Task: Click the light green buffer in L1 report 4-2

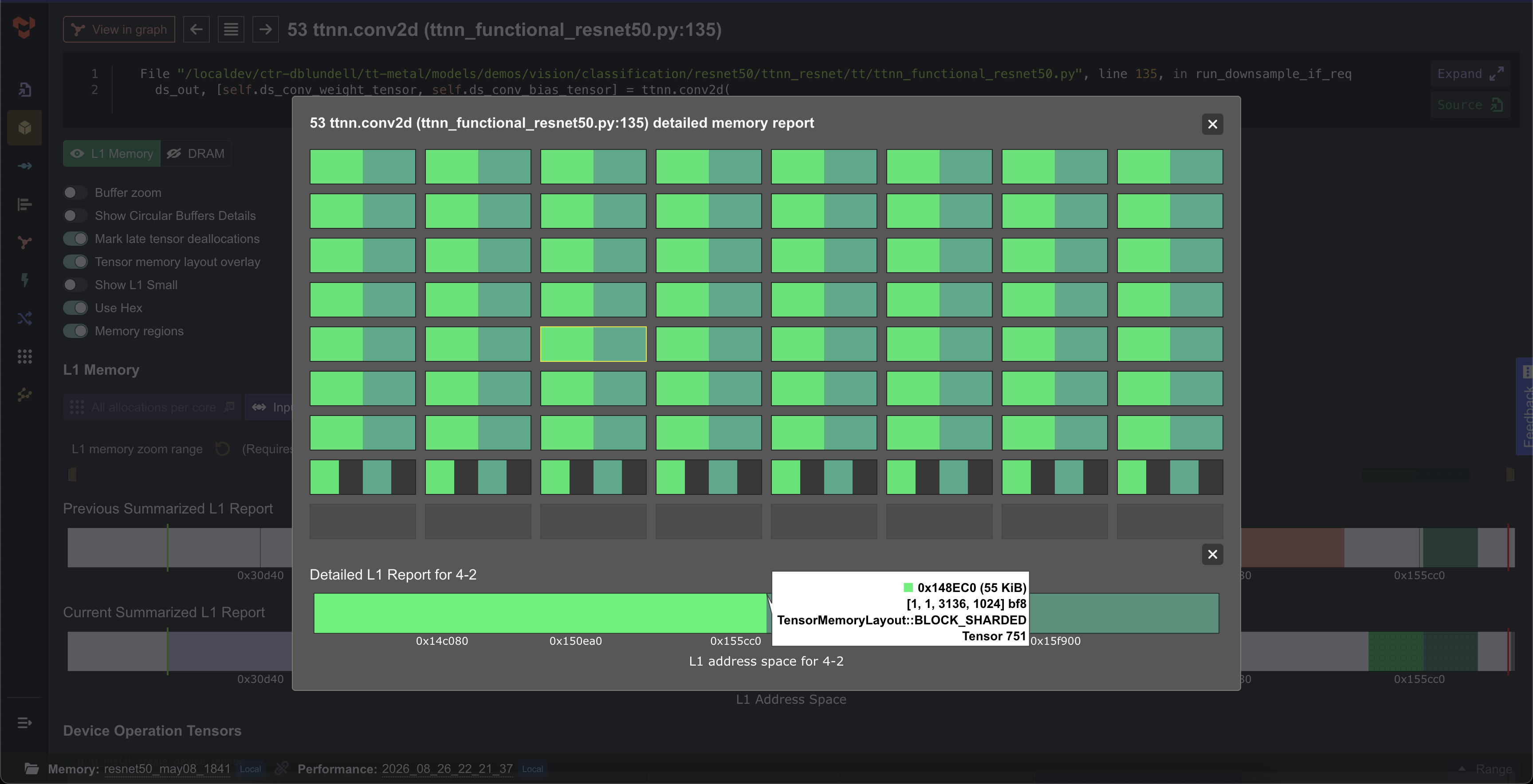Action: (540, 613)
